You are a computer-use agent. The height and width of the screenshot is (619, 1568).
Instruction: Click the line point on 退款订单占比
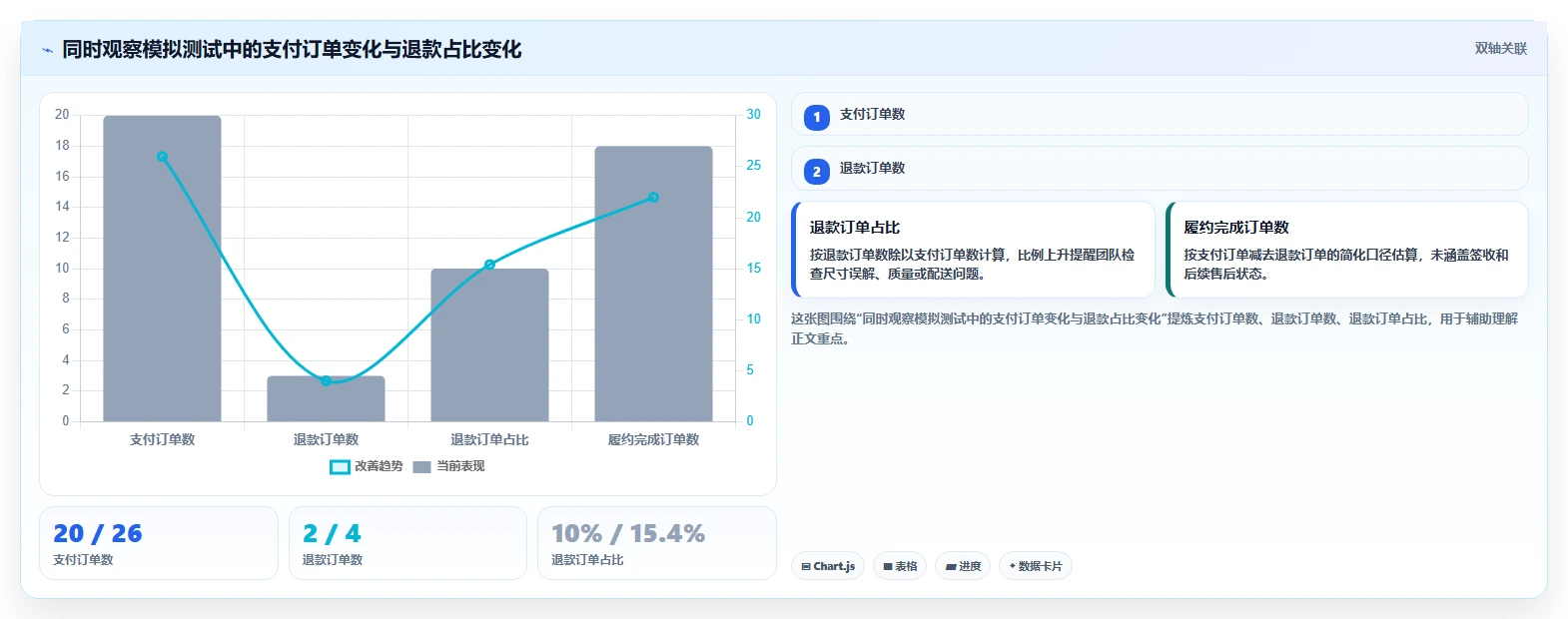489,265
